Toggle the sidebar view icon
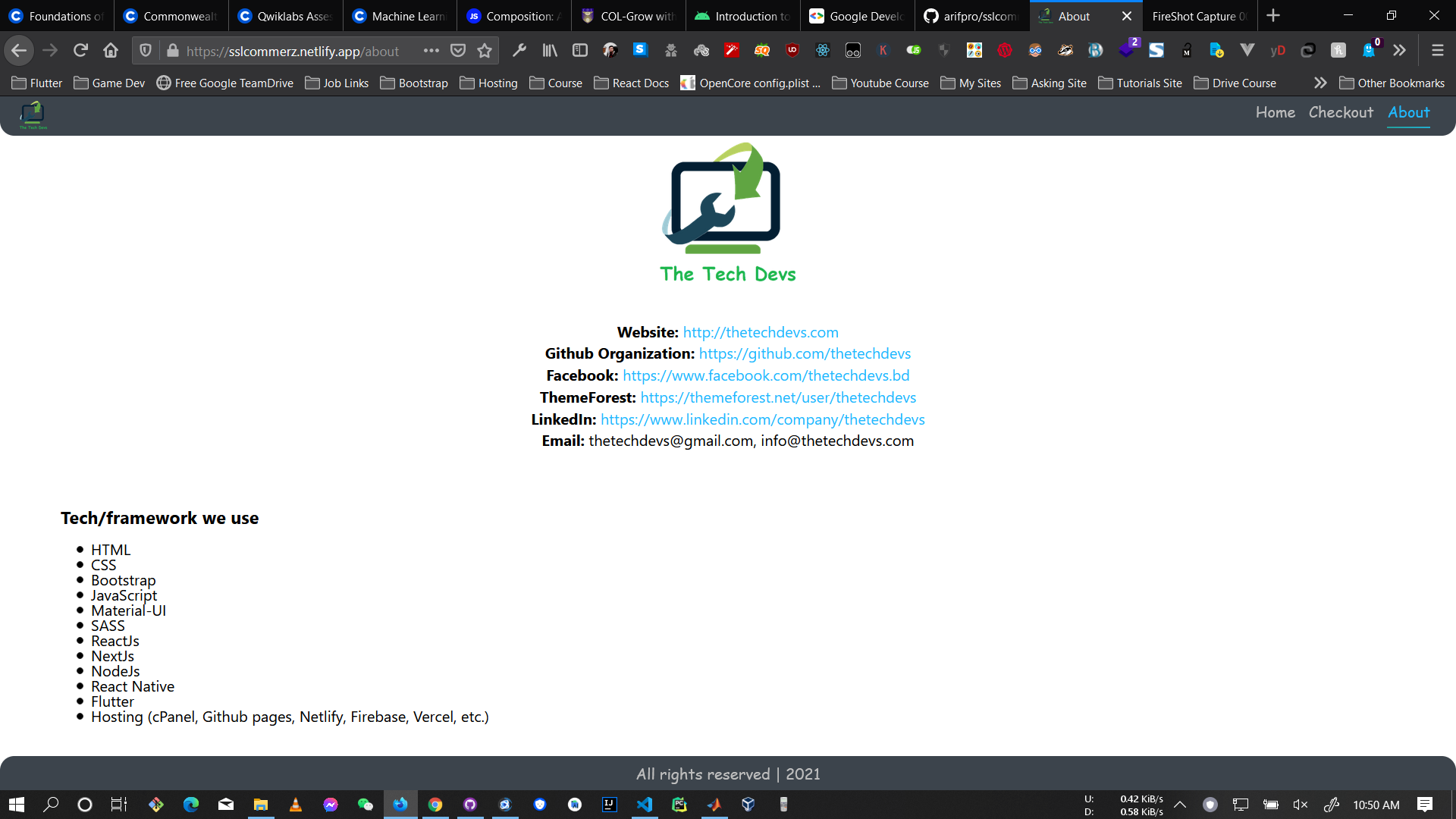Screen dimensions: 1456x819 (x=580, y=51)
